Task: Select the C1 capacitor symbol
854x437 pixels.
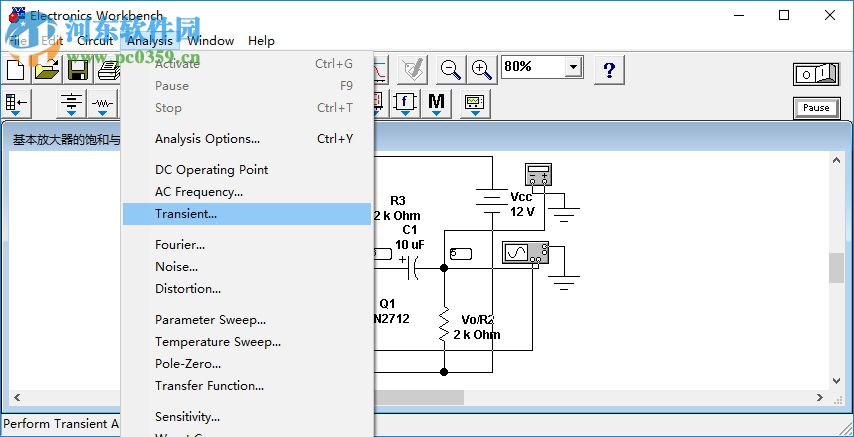Action: tap(413, 268)
